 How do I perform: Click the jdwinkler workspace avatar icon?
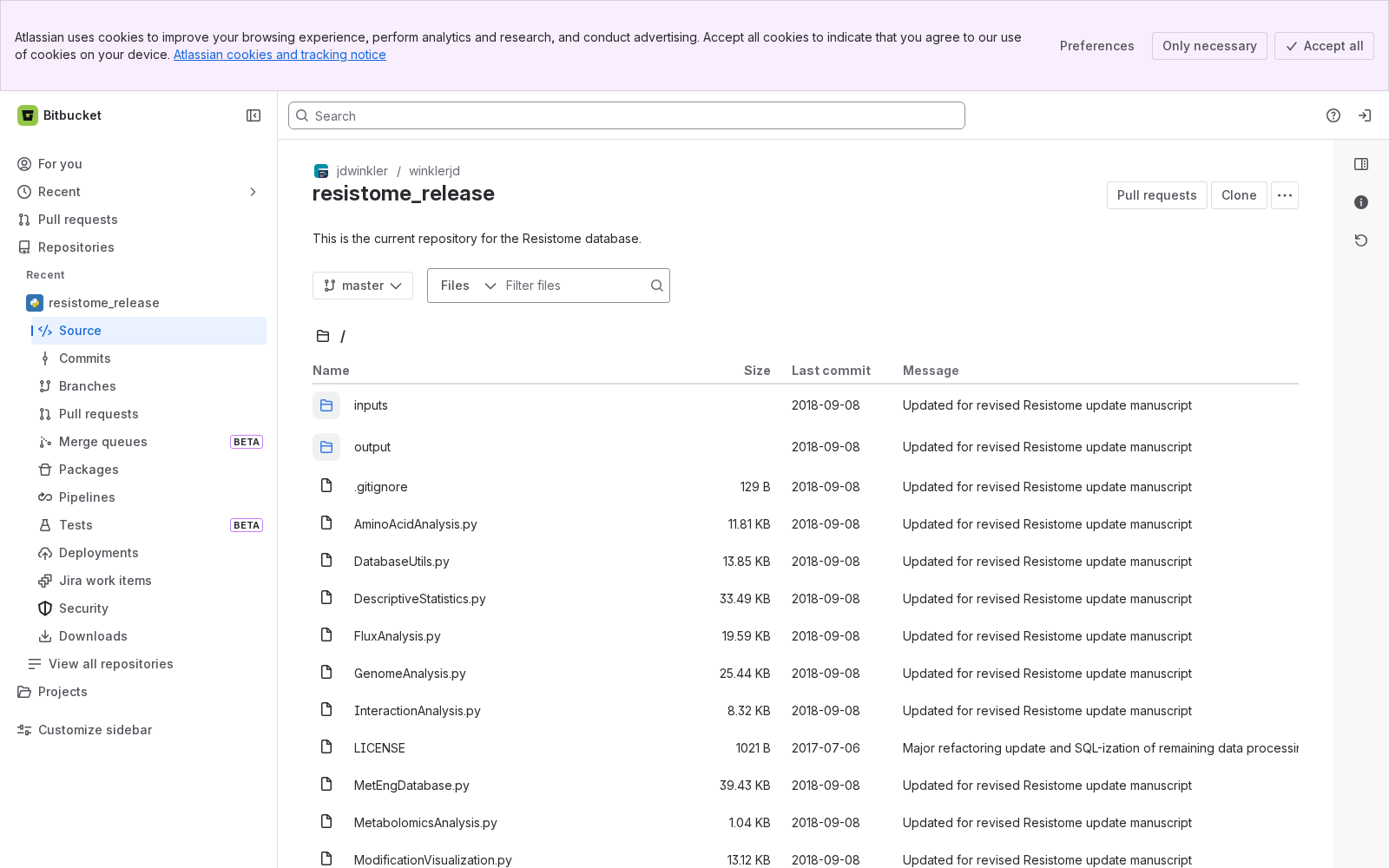[x=321, y=171]
